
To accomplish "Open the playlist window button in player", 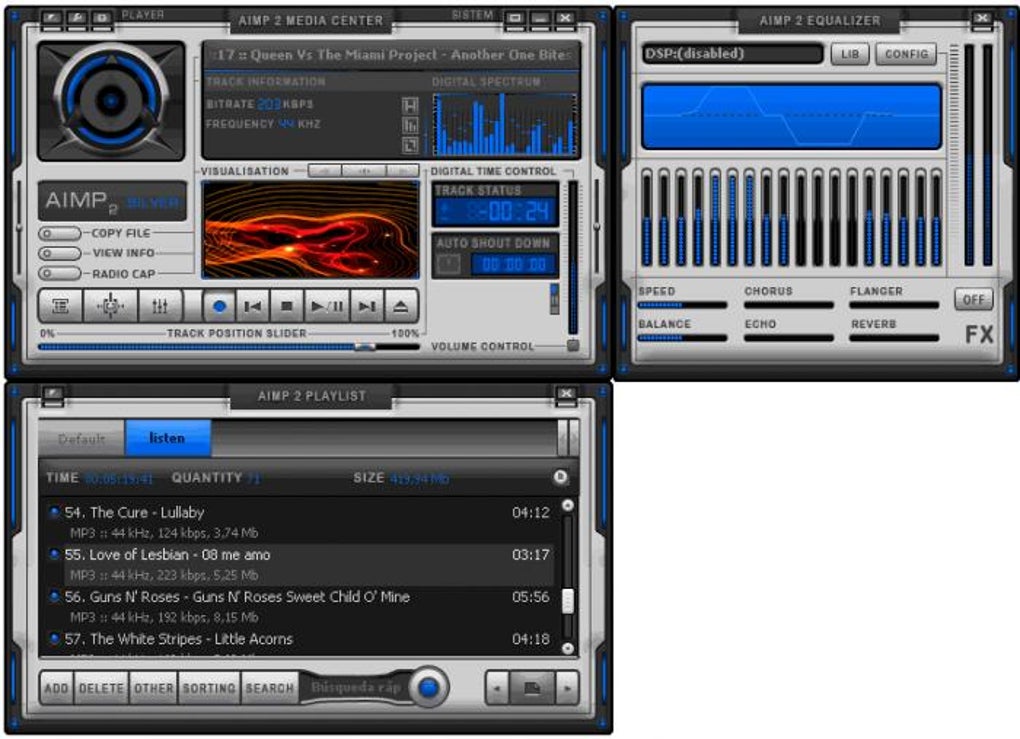I will coord(60,306).
